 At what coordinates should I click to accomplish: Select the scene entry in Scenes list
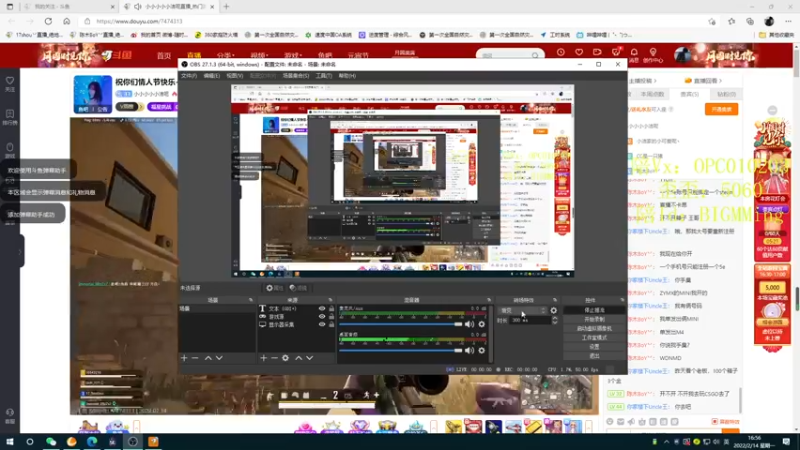pyautogui.click(x=217, y=309)
